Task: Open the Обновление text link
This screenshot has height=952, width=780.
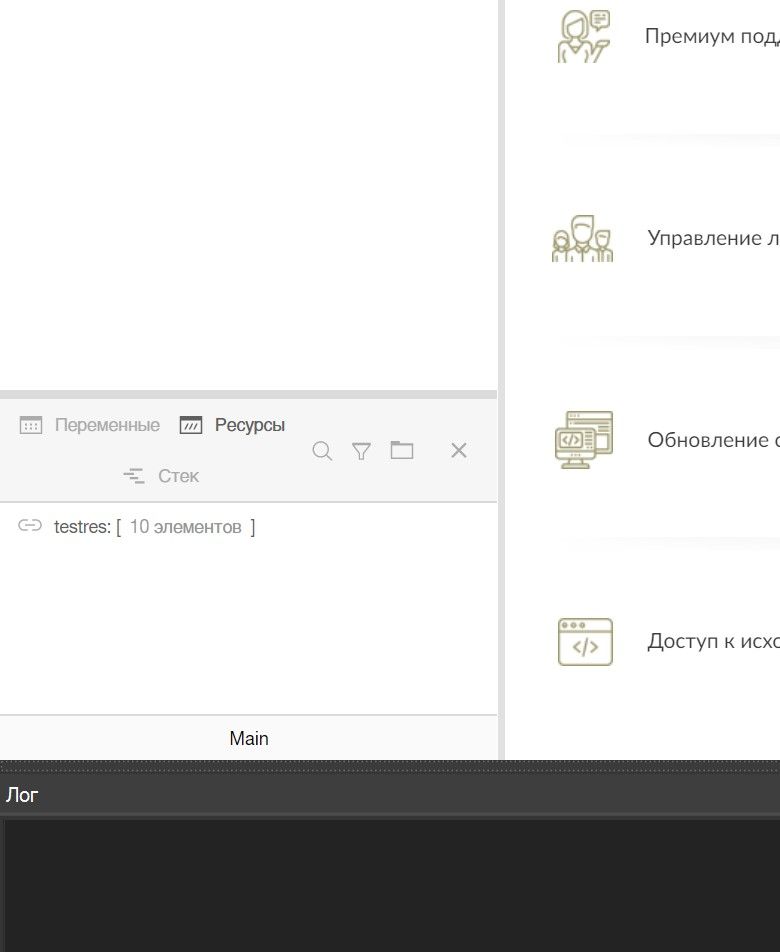Action: pyautogui.click(x=713, y=440)
